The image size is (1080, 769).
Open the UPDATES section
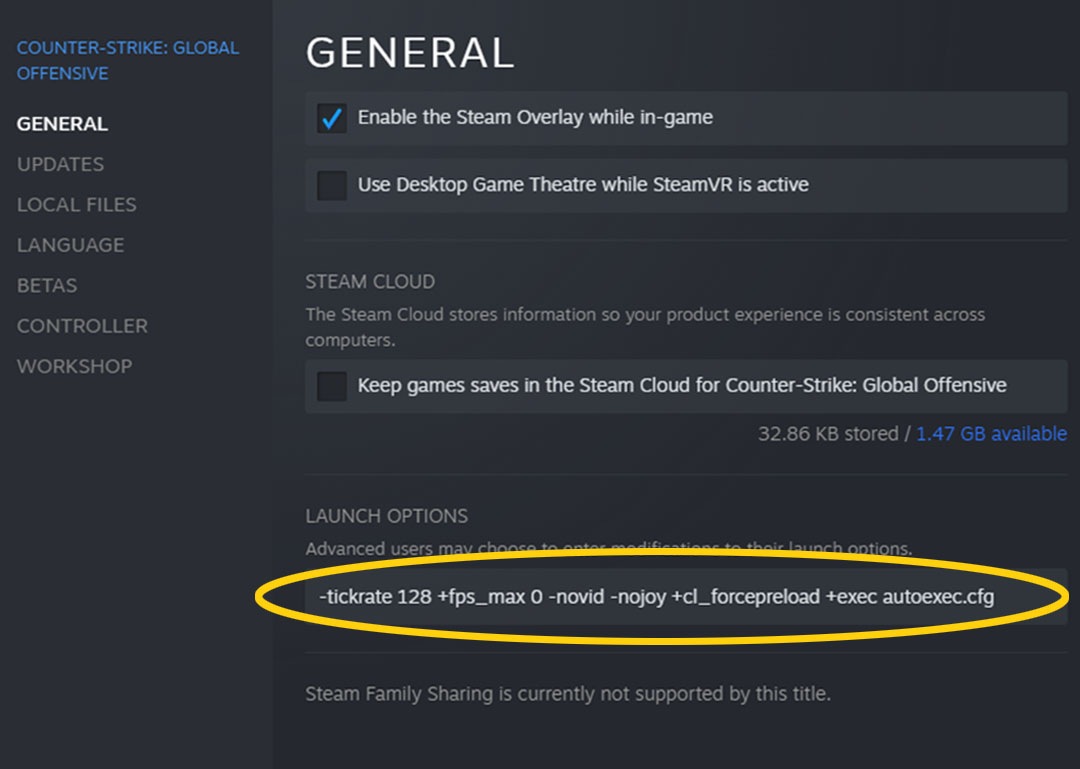[60, 164]
